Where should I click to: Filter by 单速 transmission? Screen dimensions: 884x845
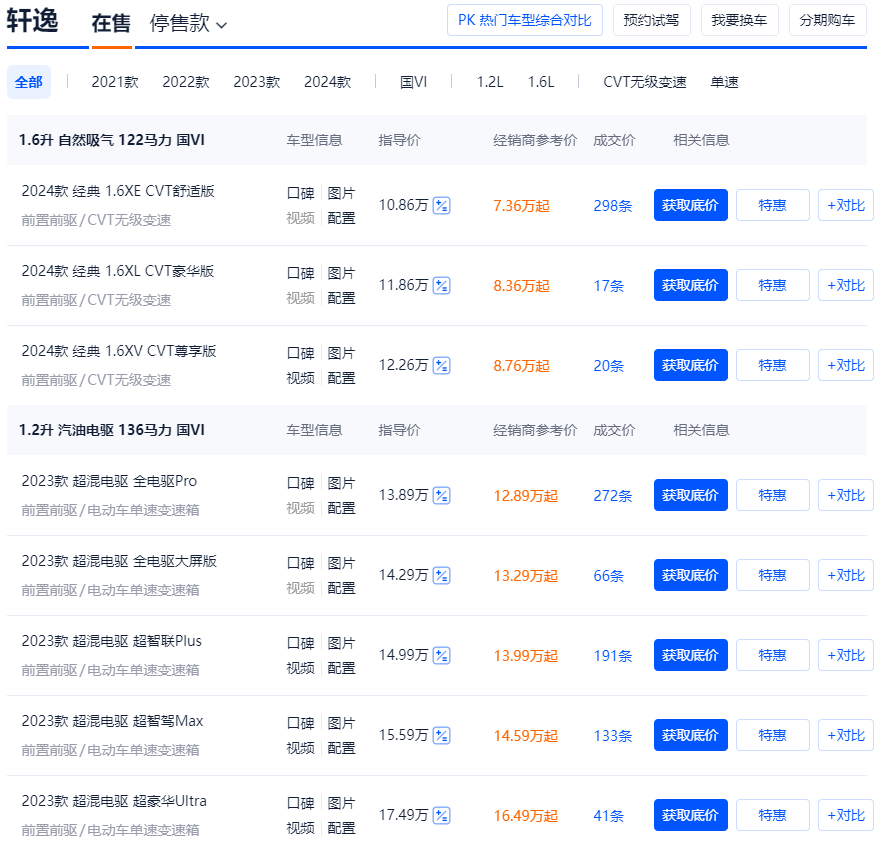pos(724,82)
